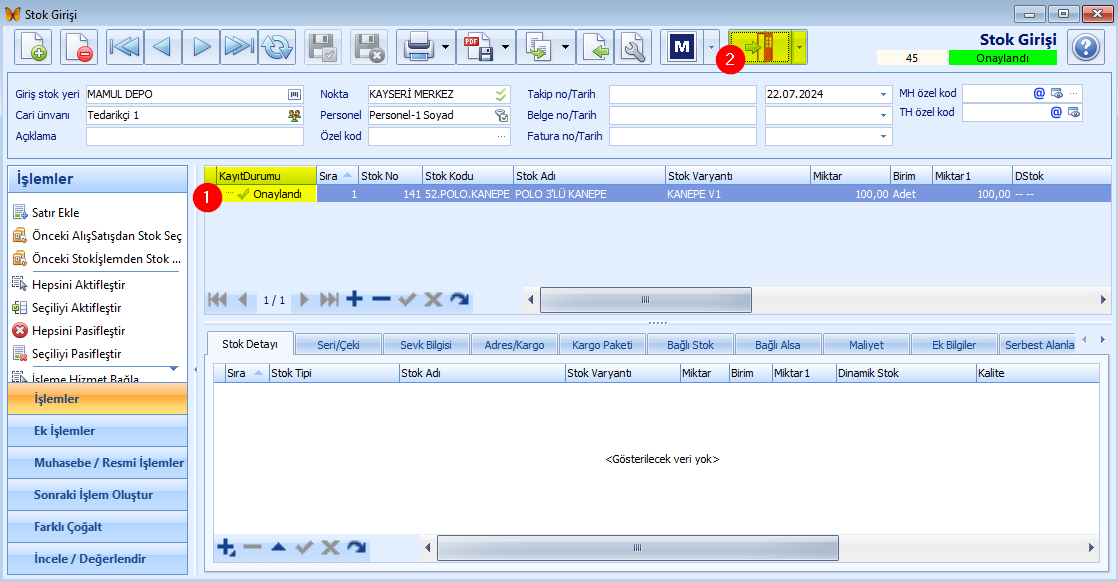This screenshot has height=582, width=1118.
Task: Click the wrench settings page icon
Action: 632,48
